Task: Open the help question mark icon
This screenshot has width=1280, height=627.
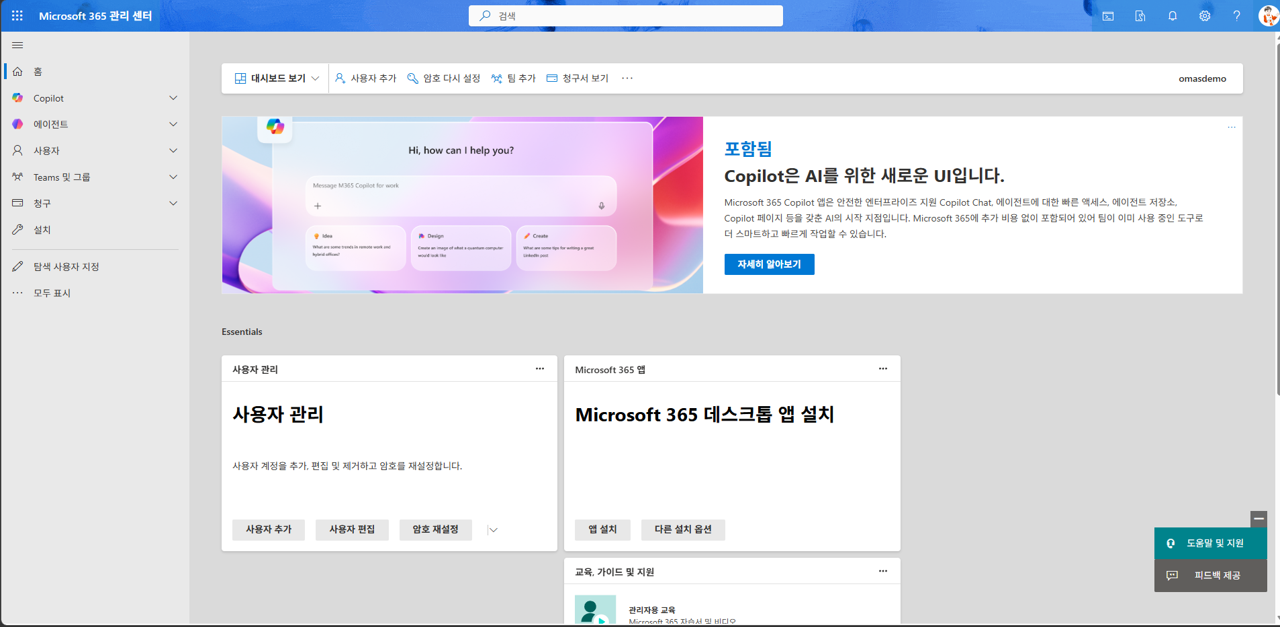Action: click(1236, 16)
